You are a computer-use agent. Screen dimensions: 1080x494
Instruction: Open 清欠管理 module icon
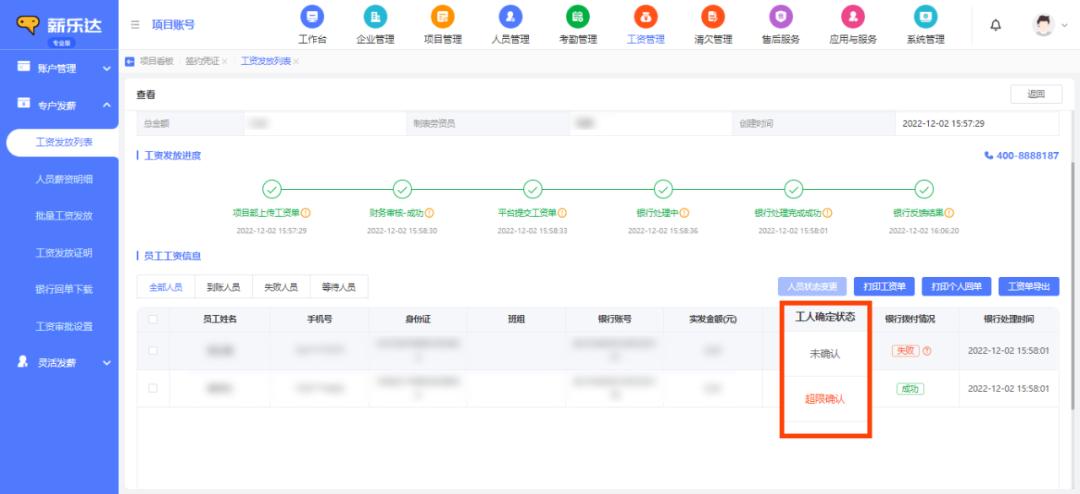tap(713, 17)
